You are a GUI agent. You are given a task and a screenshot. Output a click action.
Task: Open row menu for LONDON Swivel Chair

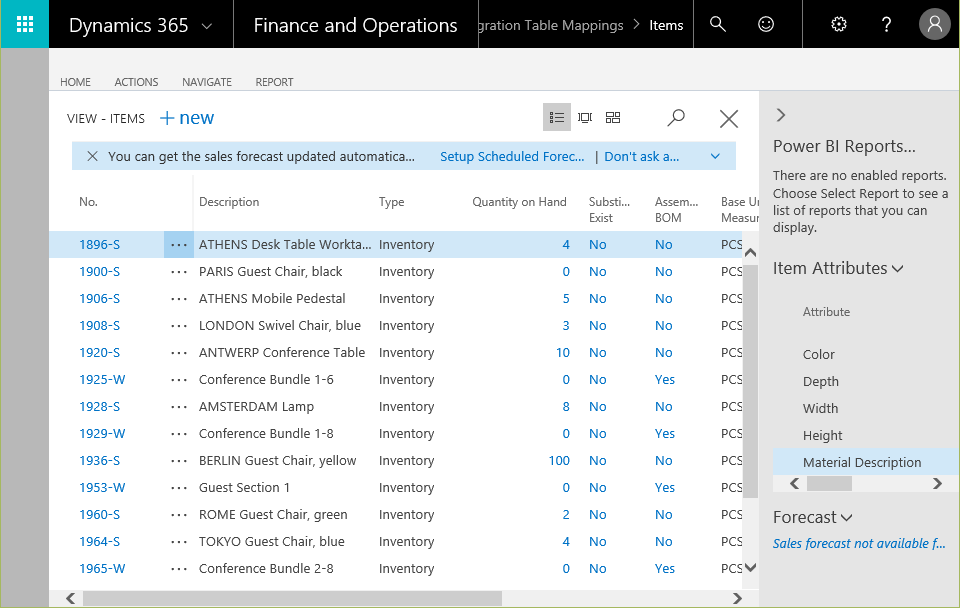click(x=179, y=325)
